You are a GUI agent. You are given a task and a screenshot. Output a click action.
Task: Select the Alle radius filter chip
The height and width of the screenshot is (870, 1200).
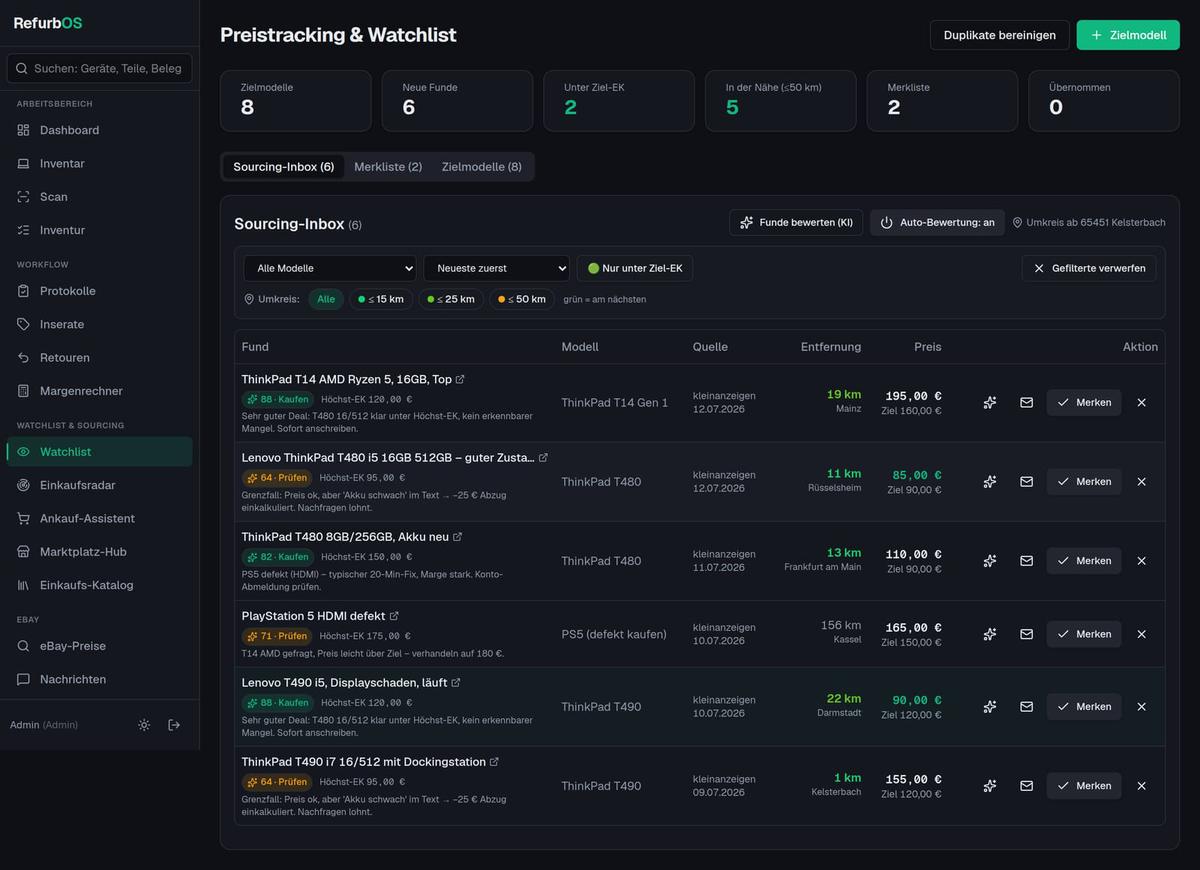point(326,299)
